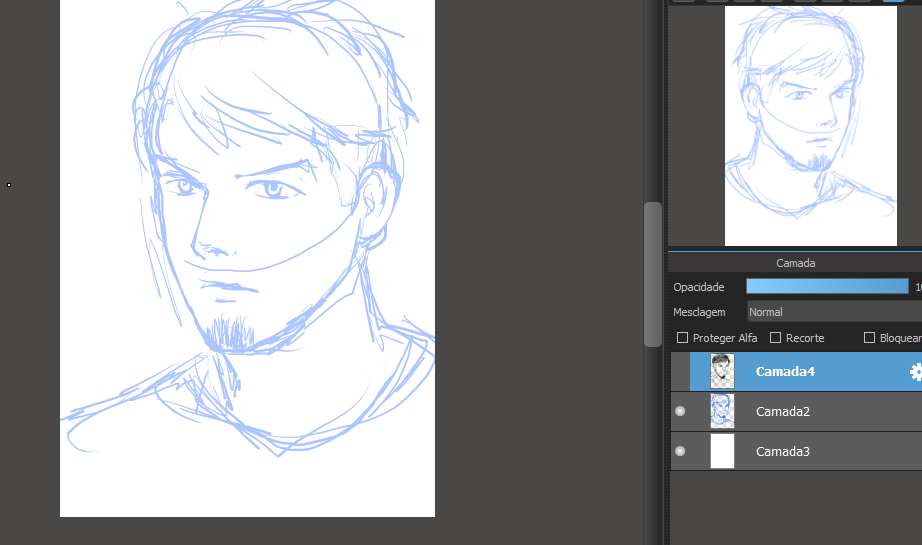Select the layer named Camada2
Screen dimensions: 922x545
point(783,412)
